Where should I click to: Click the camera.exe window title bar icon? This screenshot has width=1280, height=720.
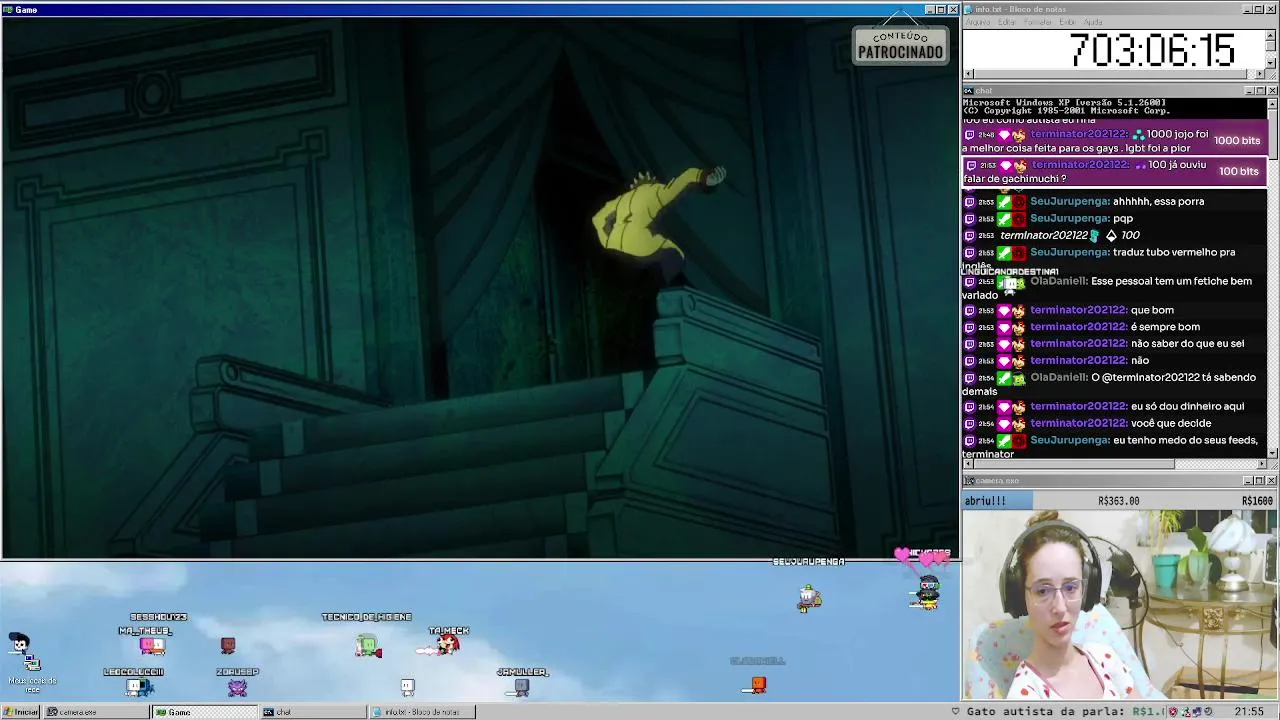[968, 480]
